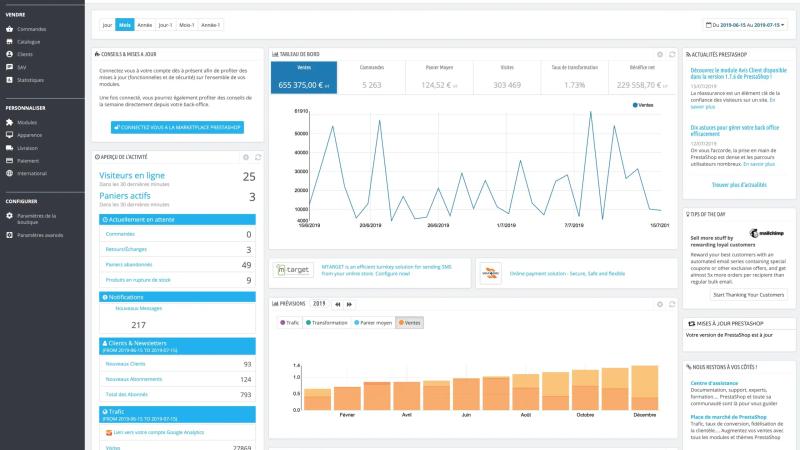Viewport: 800px width, 450px height.
Task: Open Paniers abandonnés link
Action: (x=129, y=265)
